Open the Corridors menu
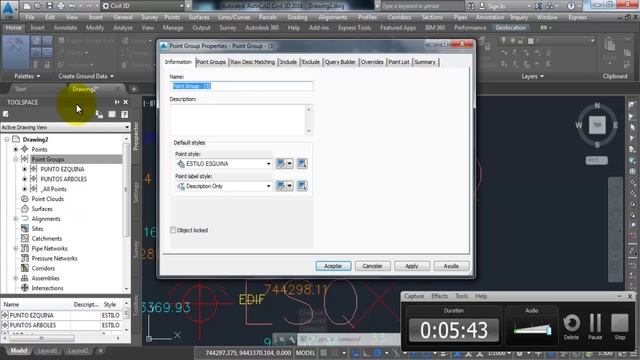 tap(399, 18)
